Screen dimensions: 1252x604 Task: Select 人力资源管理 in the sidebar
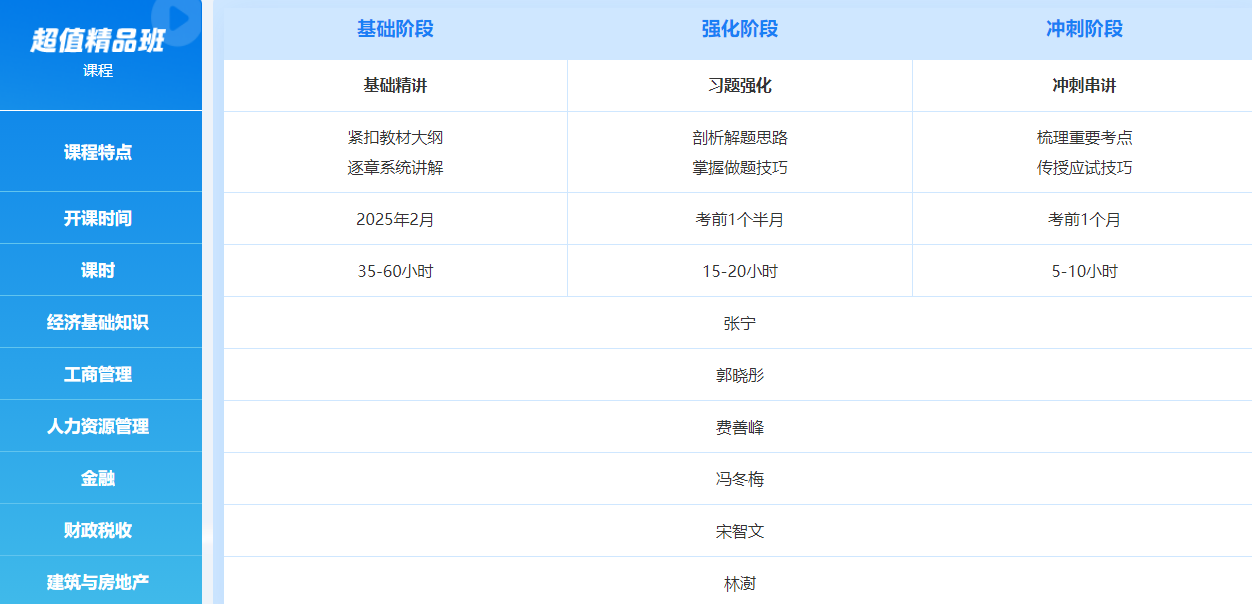tap(98, 426)
